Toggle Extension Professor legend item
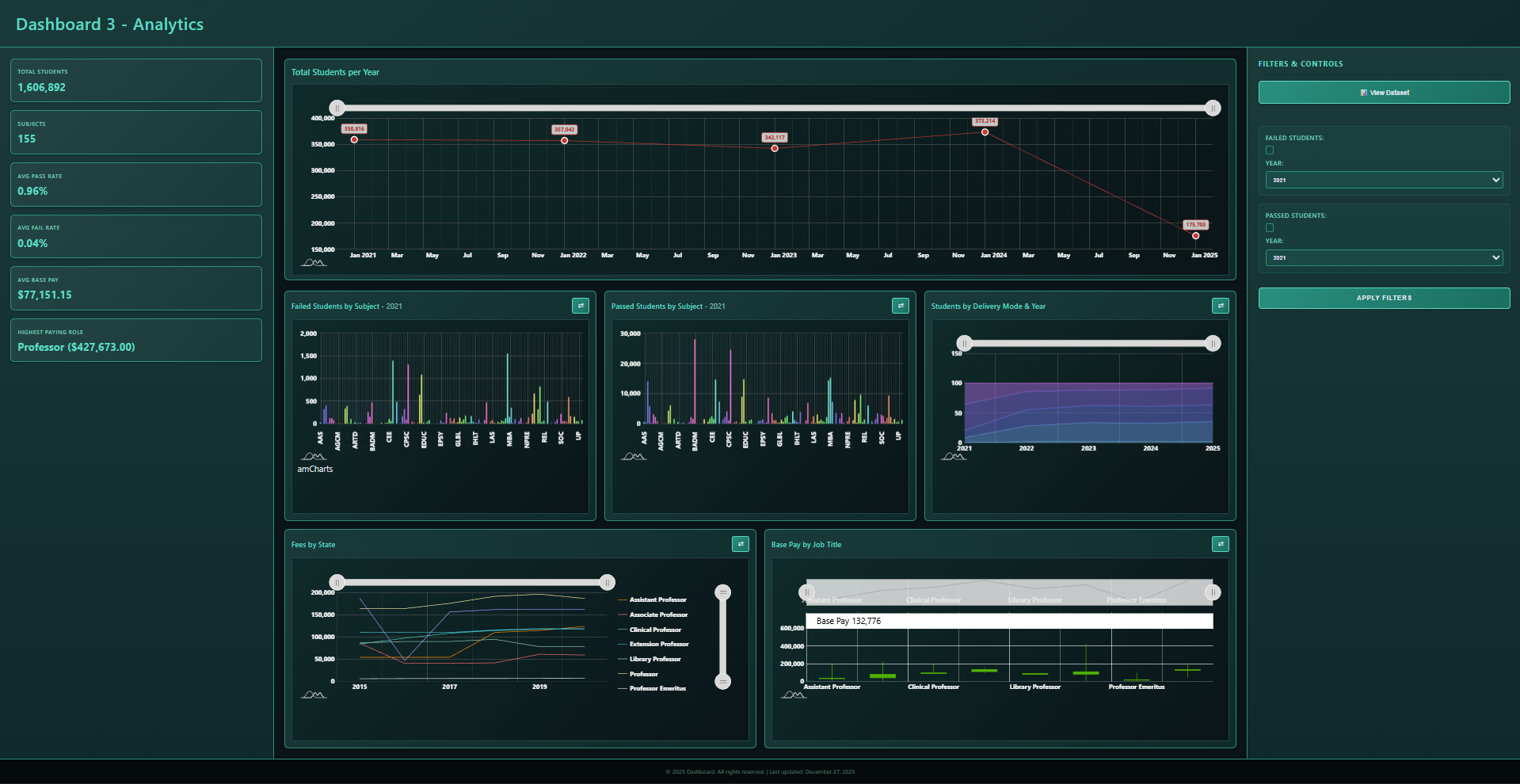The height and width of the screenshot is (784, 1520). pos(653,644)
